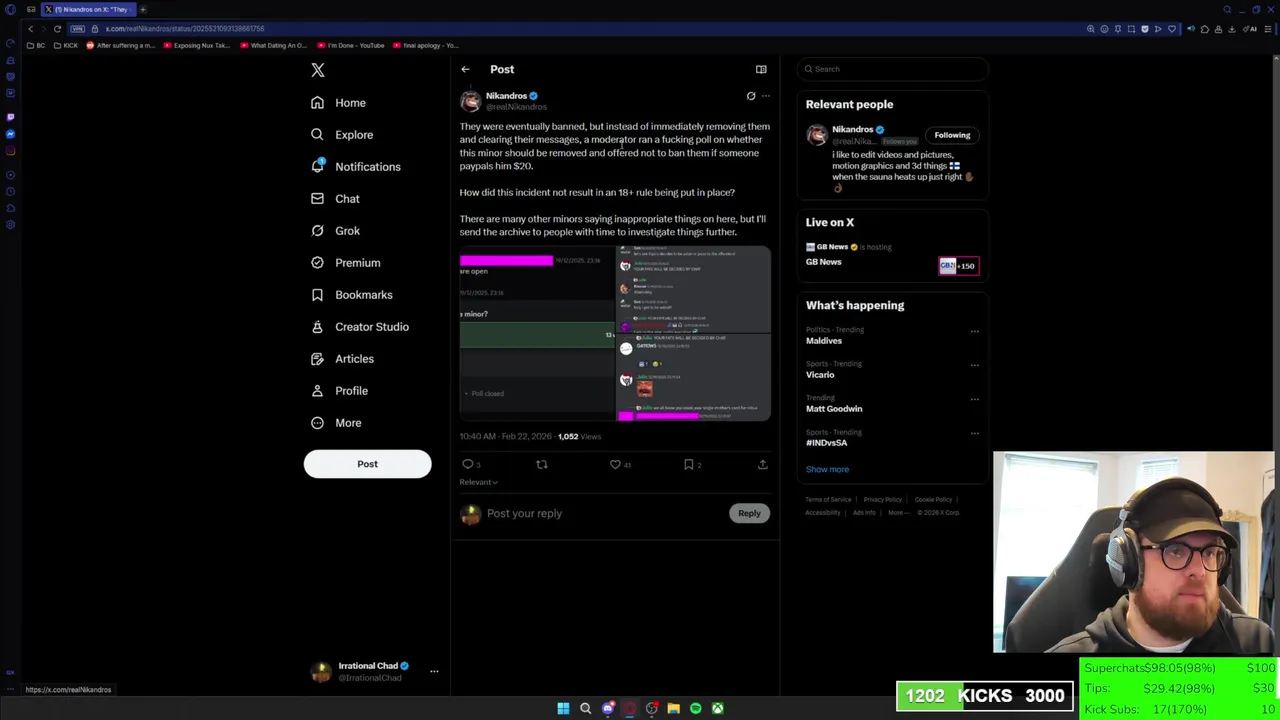Viewport: 1280px width, 720px height.
Task: Click Show more under trends
Action: [827, 469]
